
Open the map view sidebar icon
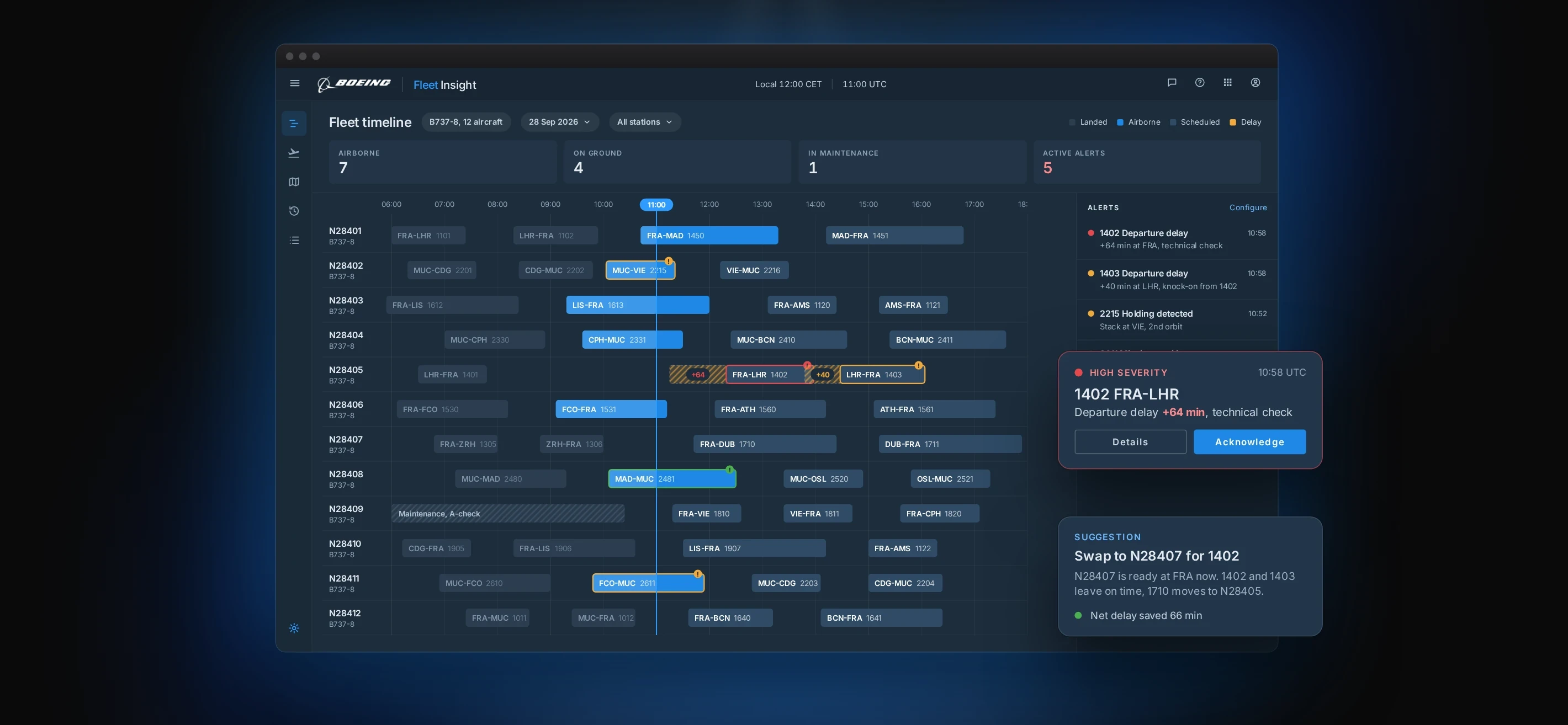coord(294,182)
